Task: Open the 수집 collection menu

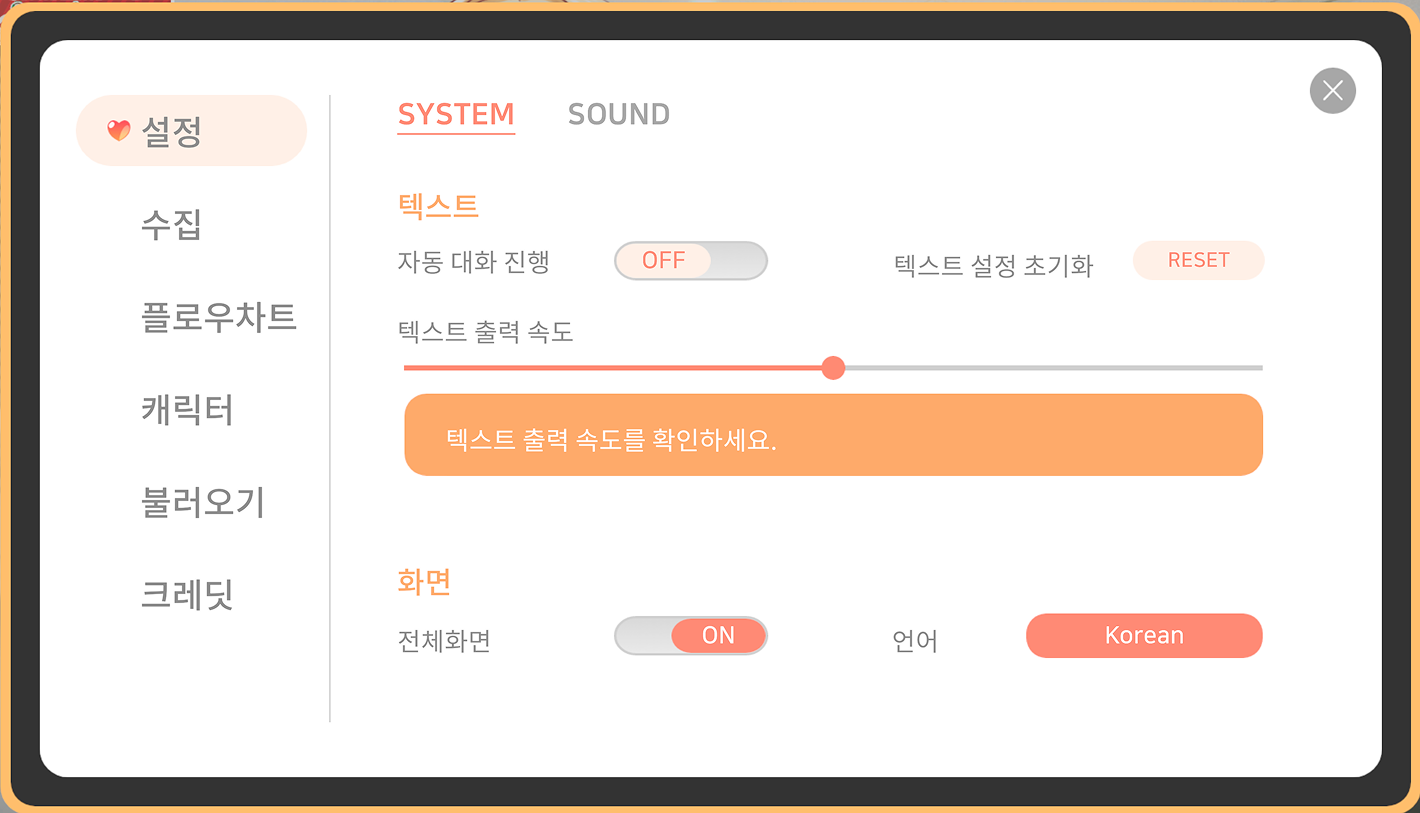Action: [172, 224]
